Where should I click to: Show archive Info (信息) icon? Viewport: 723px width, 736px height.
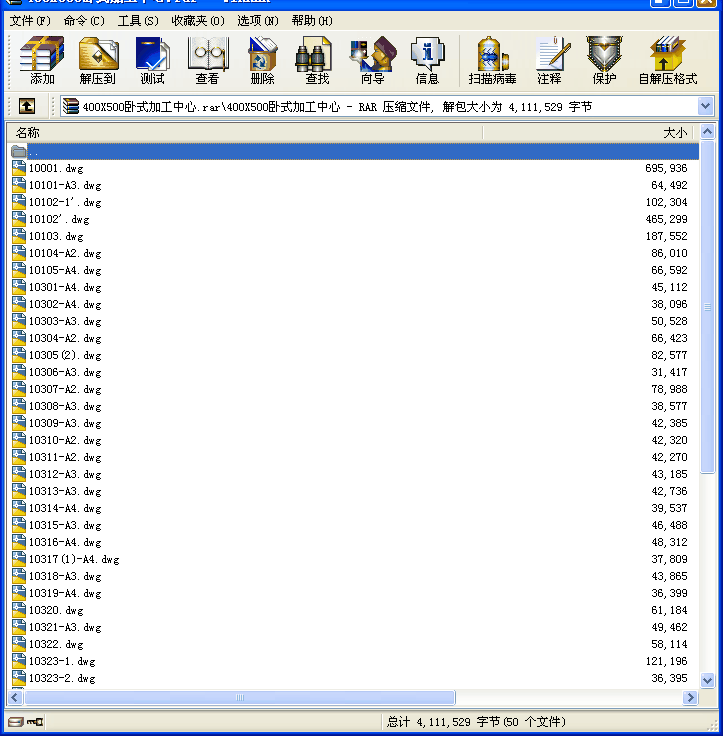427,60
